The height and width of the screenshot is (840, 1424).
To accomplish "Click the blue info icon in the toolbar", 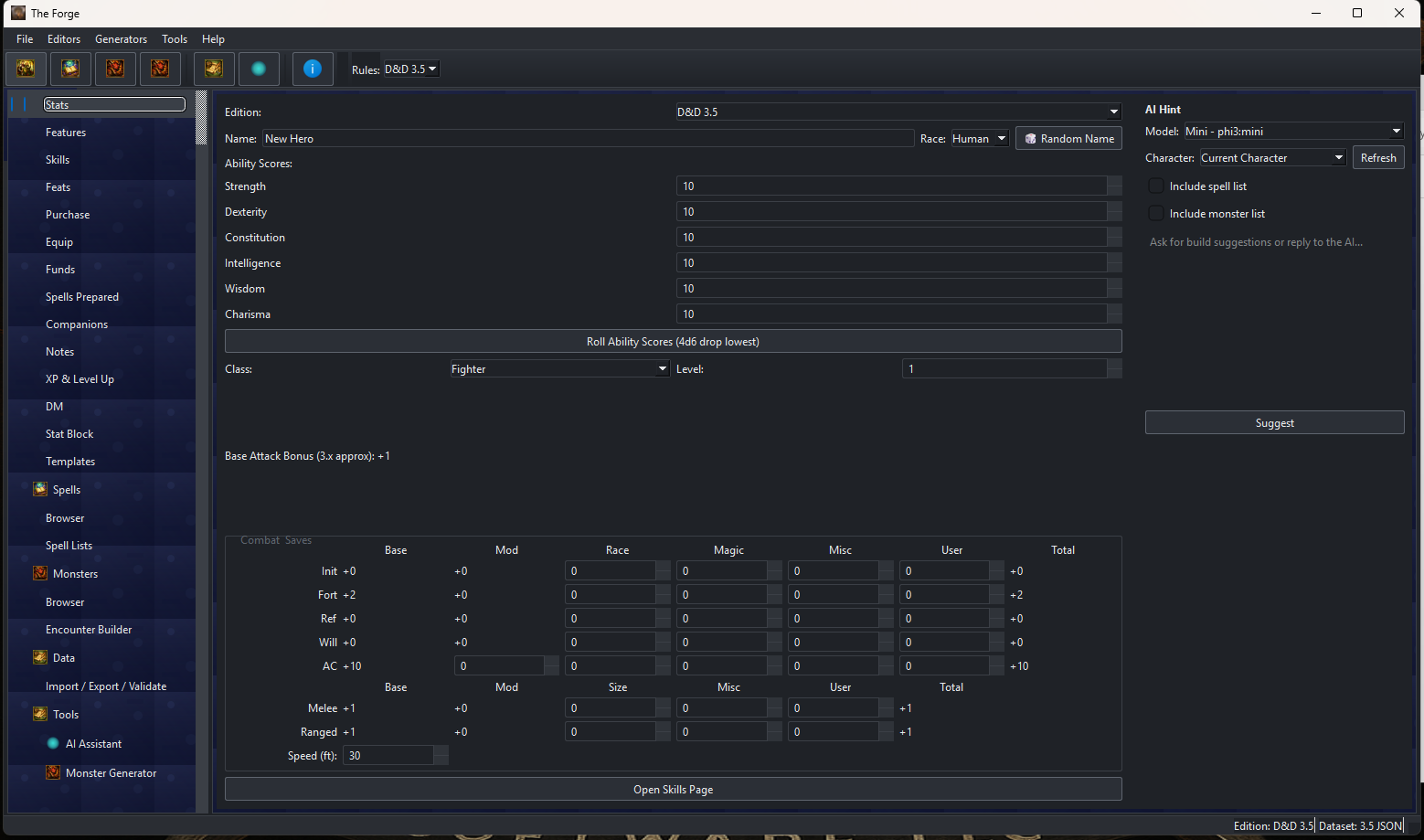I will pyautogui.click(x=313, y=69).
